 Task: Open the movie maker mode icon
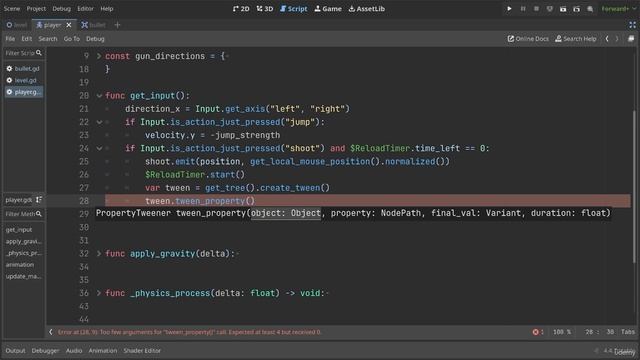pyautogui.click(x=590, y=9)
